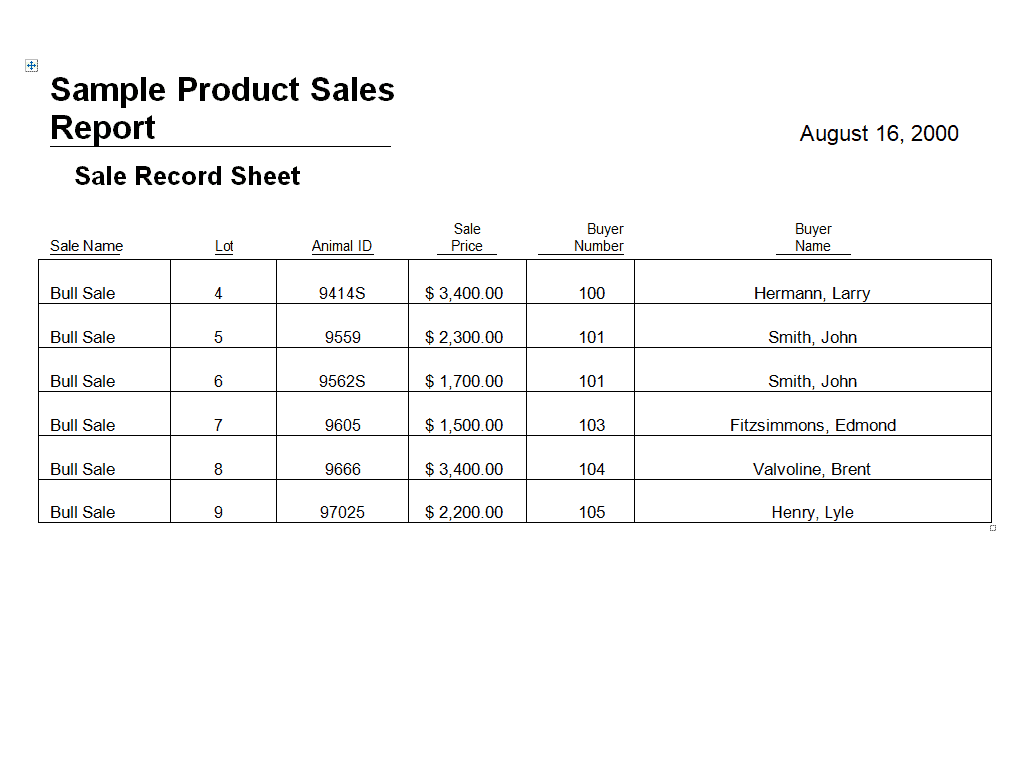The height and width of the screenshot is (770, 1010).
Task: Click the Sale Record Sheet subtitle
Action: [x=187, y=176]
